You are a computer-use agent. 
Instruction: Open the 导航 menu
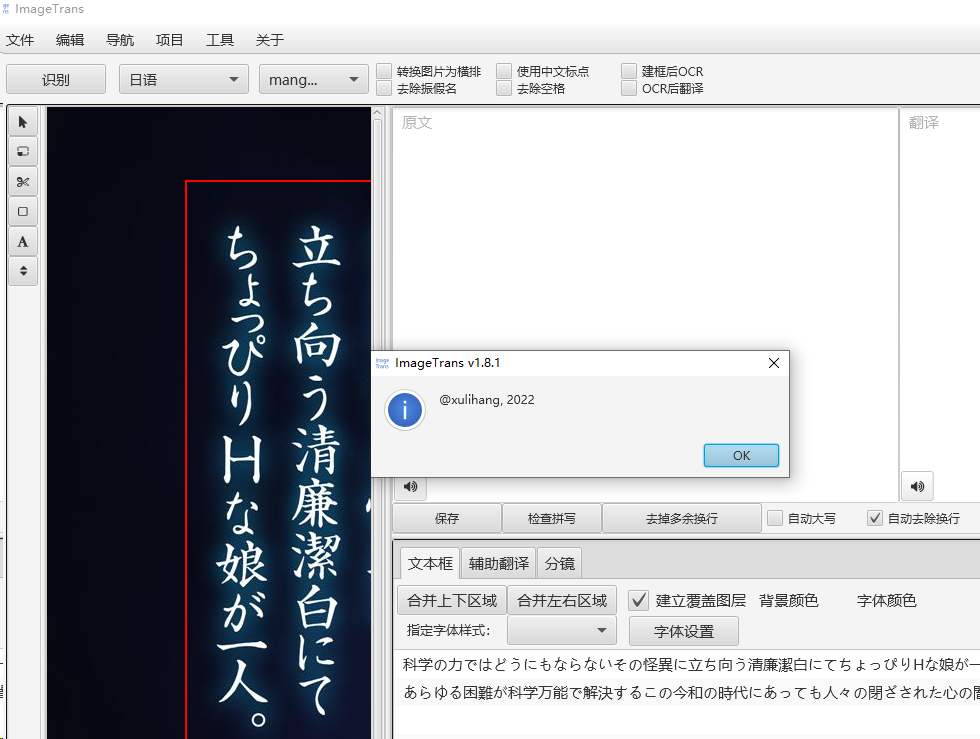120,40
